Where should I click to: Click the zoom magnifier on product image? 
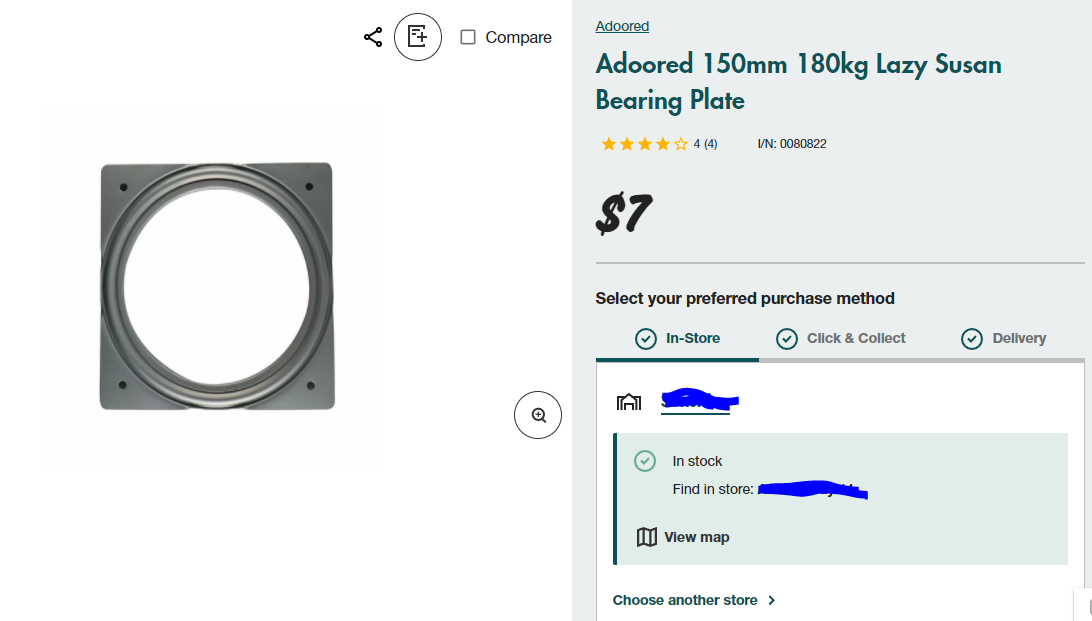(538, 415)
